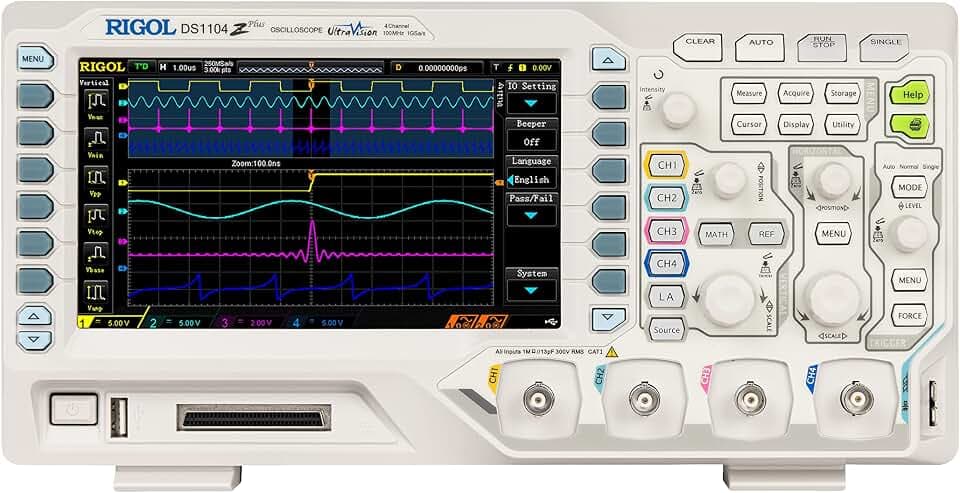Screen dimensions: 960x493
Task: Click the CH2 BNC input connector
Action: pyautogui.click(x=644, y=402)
